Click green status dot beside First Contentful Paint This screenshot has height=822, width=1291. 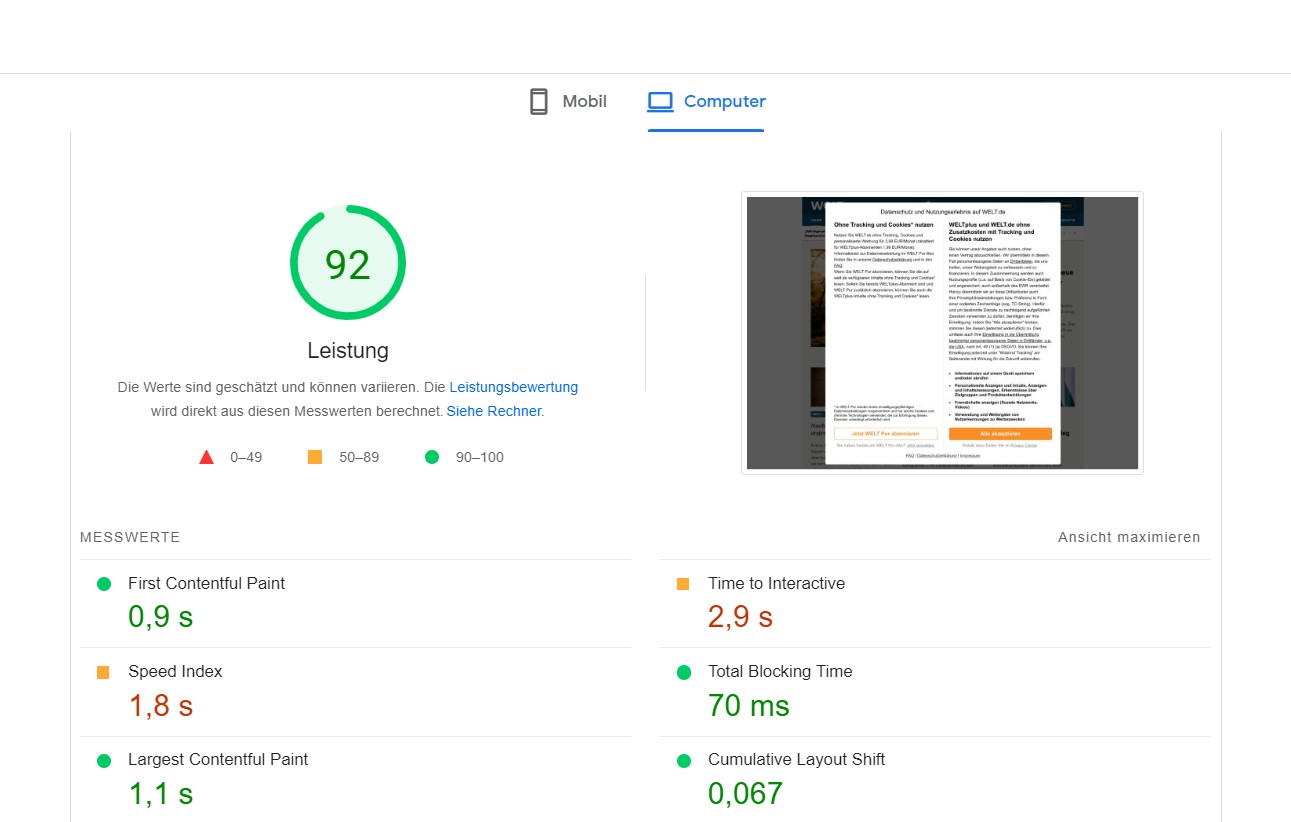pyautogui.click(x=103, y=584)
